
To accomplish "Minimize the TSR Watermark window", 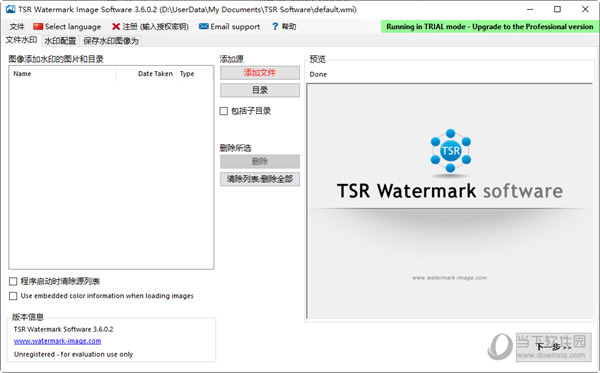I will coord(530,9).
